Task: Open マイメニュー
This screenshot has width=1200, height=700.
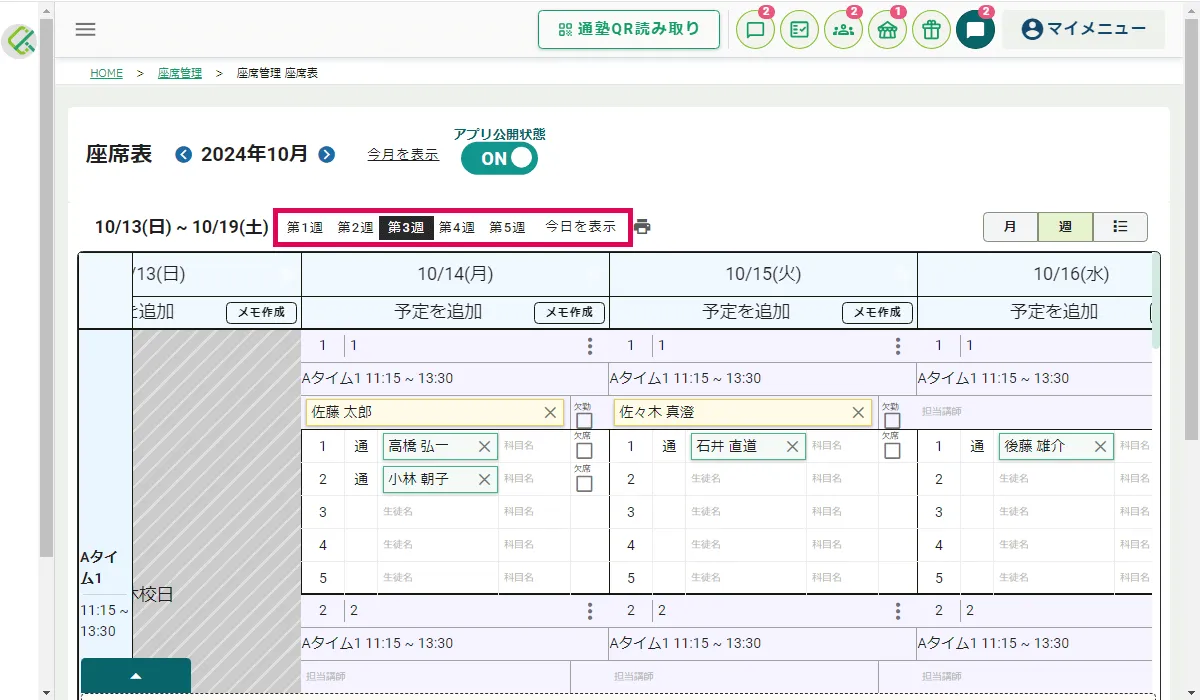Action: (x=1083, y=29)
